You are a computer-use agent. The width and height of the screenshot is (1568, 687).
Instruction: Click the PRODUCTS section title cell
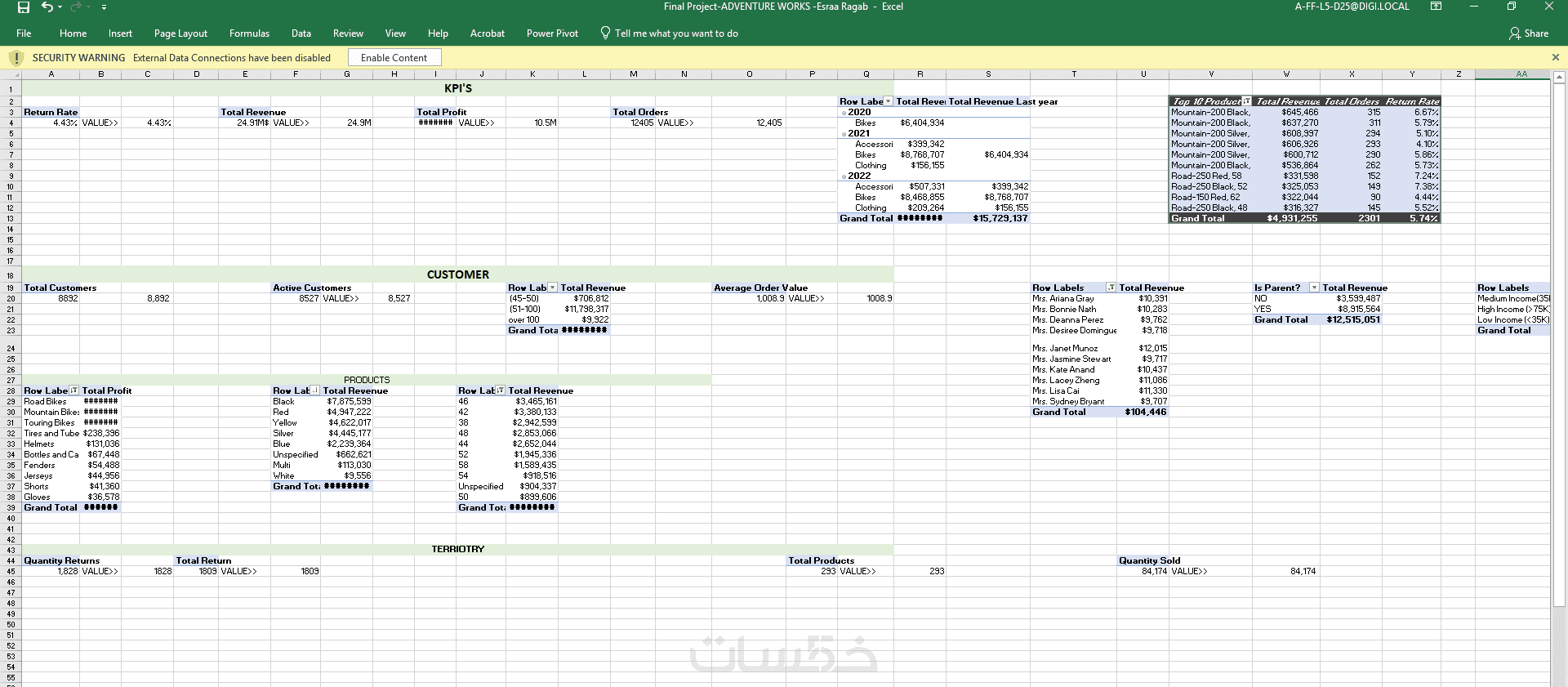coord(367,380)
